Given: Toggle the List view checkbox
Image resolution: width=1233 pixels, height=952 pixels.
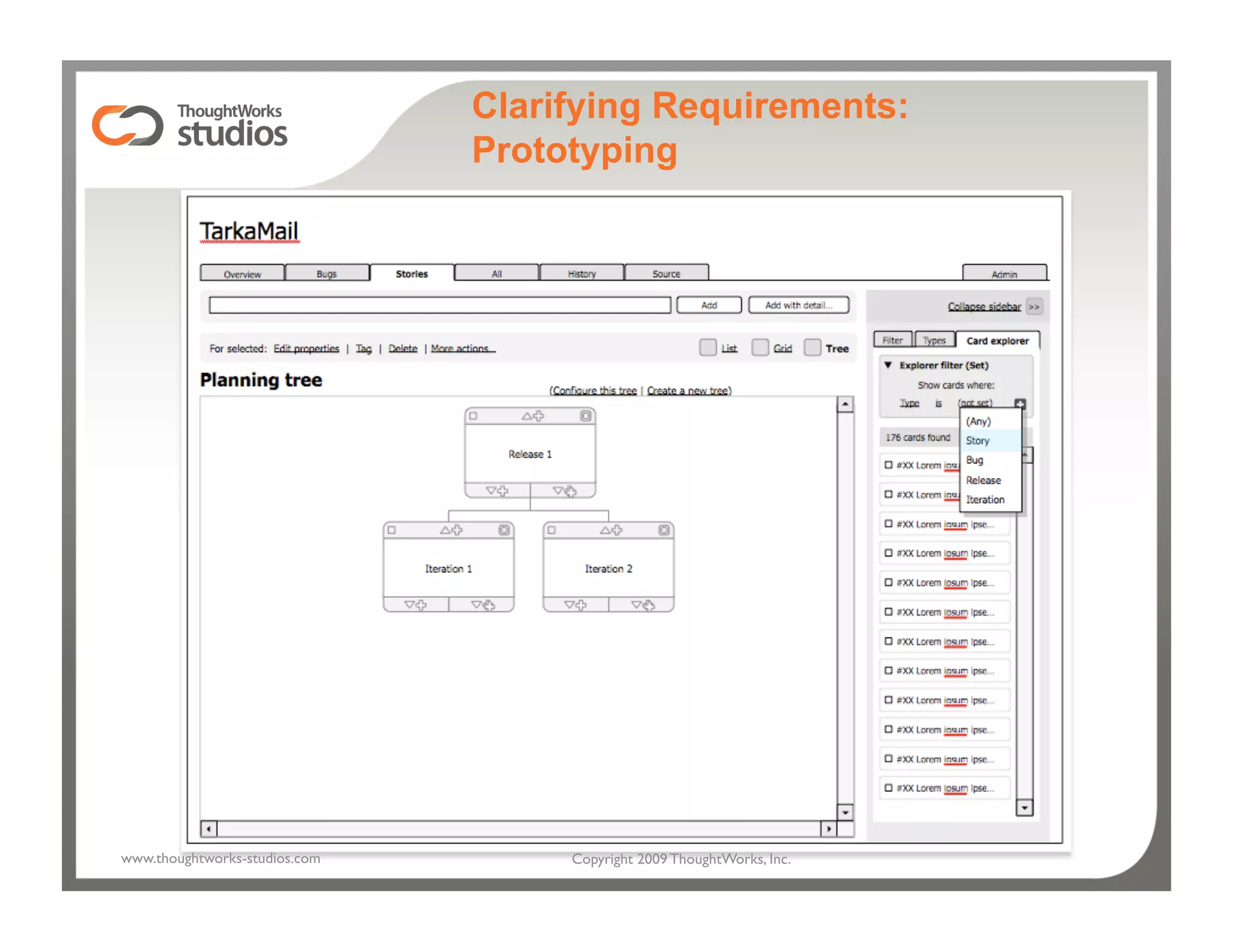Looking at the screenshot, I should [x=708, y=348].
